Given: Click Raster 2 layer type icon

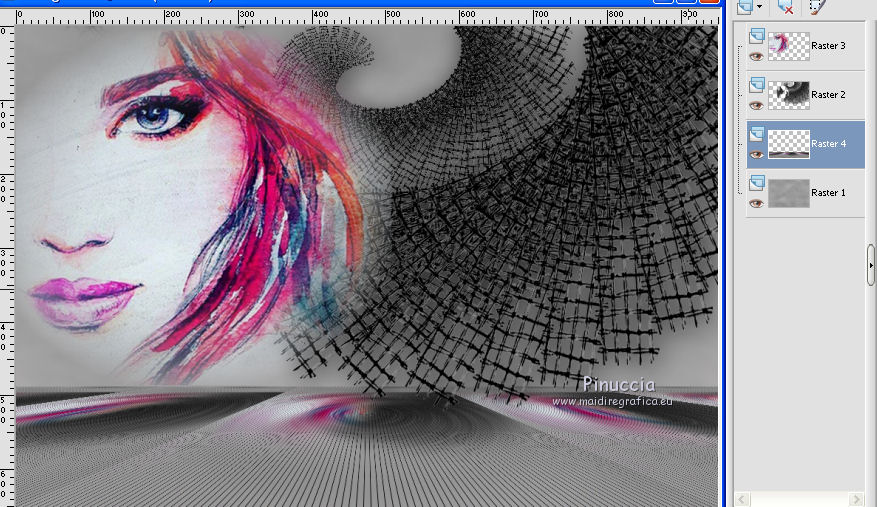Looking at the screenshot, I should tap(757, 85).
